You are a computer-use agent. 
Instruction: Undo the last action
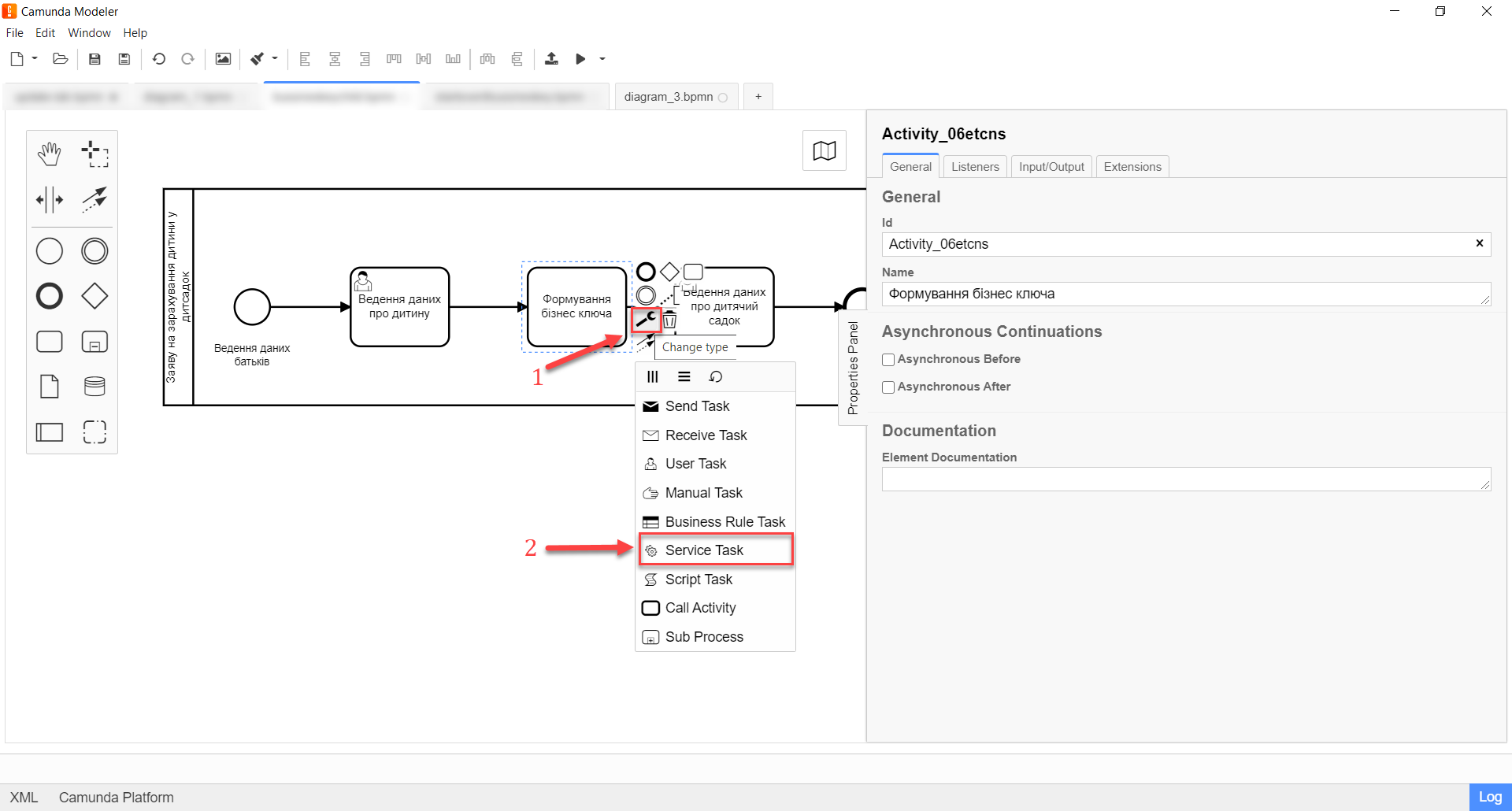click(x=159, y=59)
